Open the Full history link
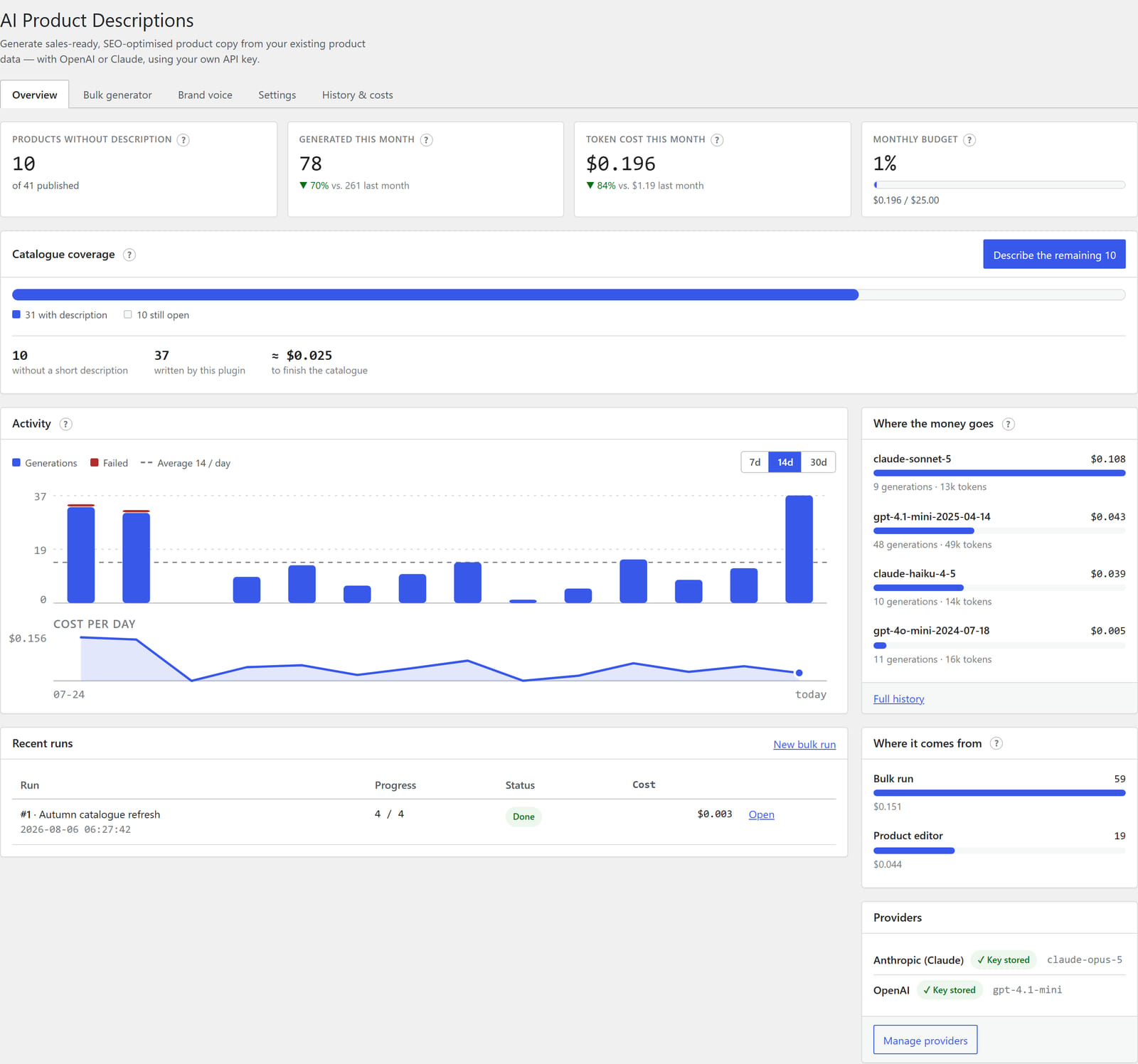Screen dimensions: 1138x1064 coord(899,699)
